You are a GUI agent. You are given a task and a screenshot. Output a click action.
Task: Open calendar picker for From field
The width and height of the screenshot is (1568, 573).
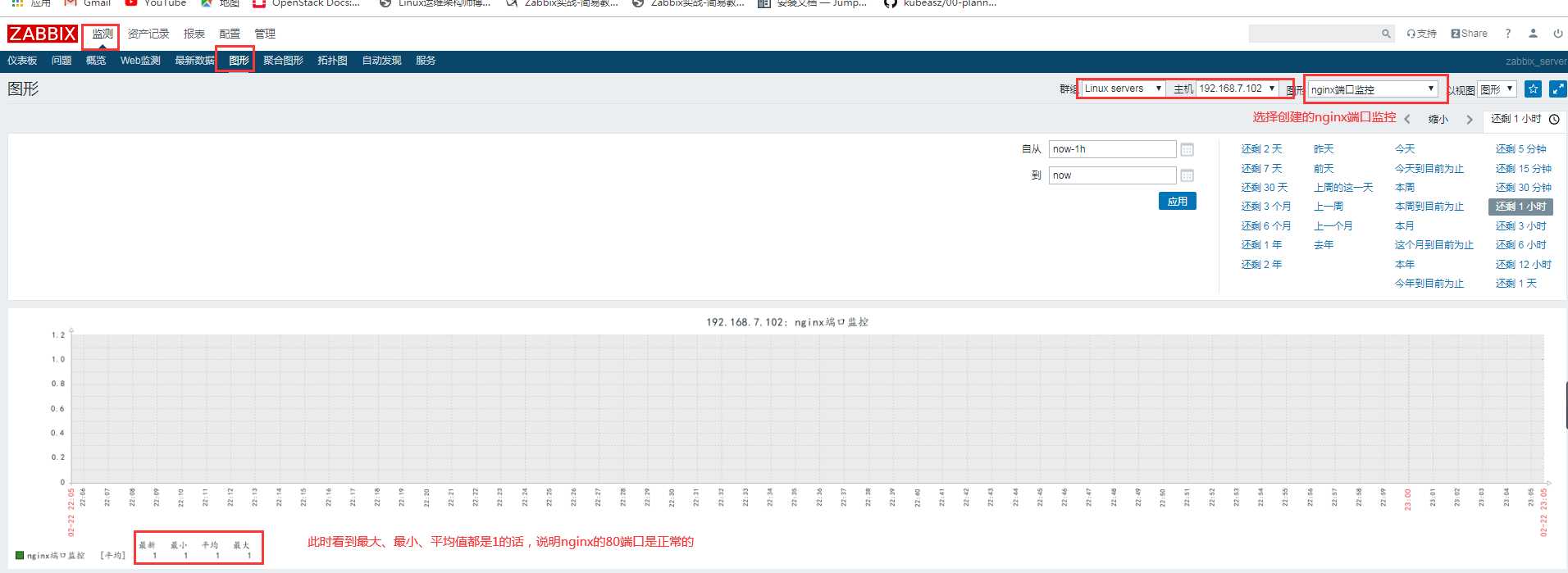point(1187,149)
